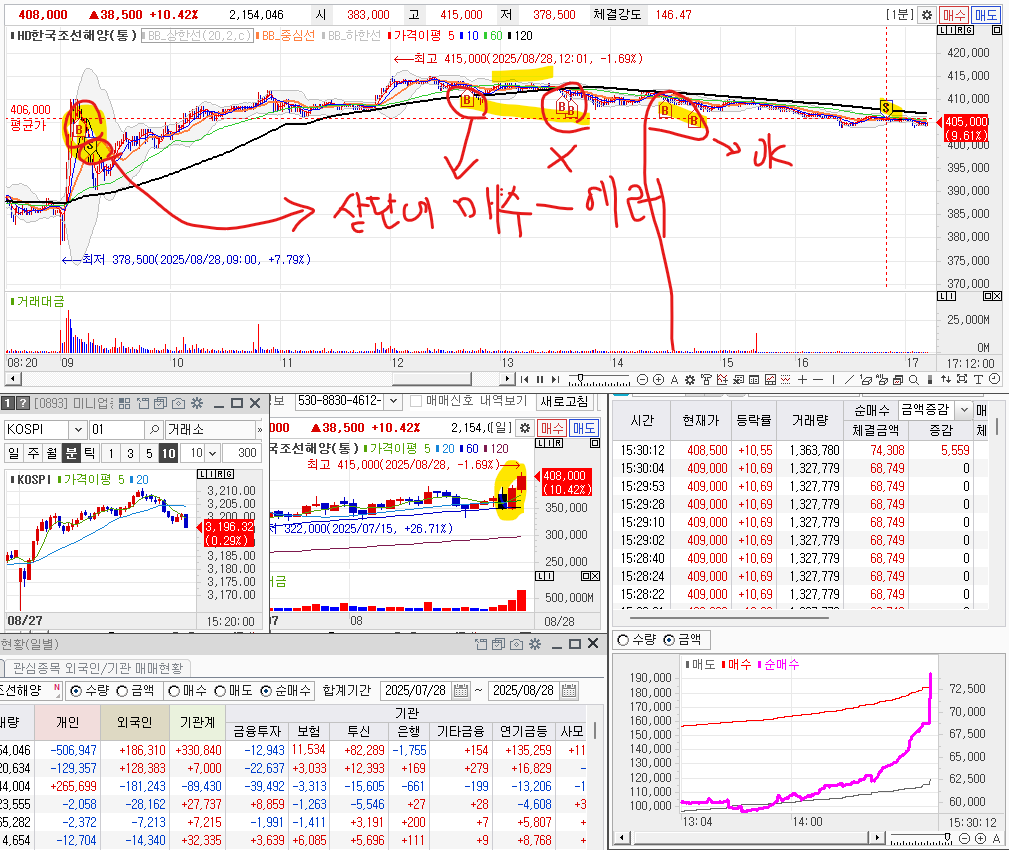Select 매도 radio in investor trading panel

coord(220,691)
